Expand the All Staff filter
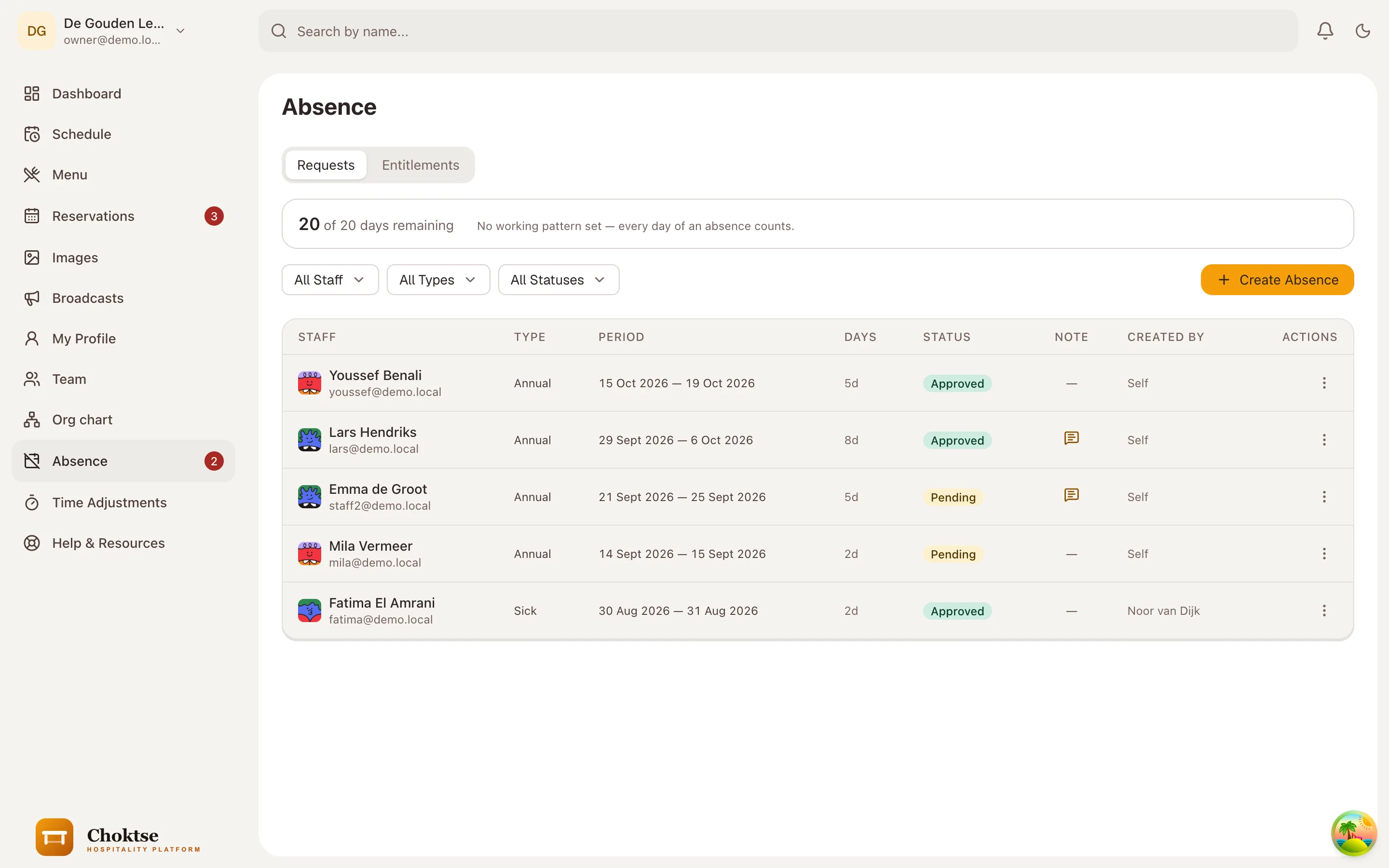Viewport: 1389px width, 868px height. [x=330, y=280]
